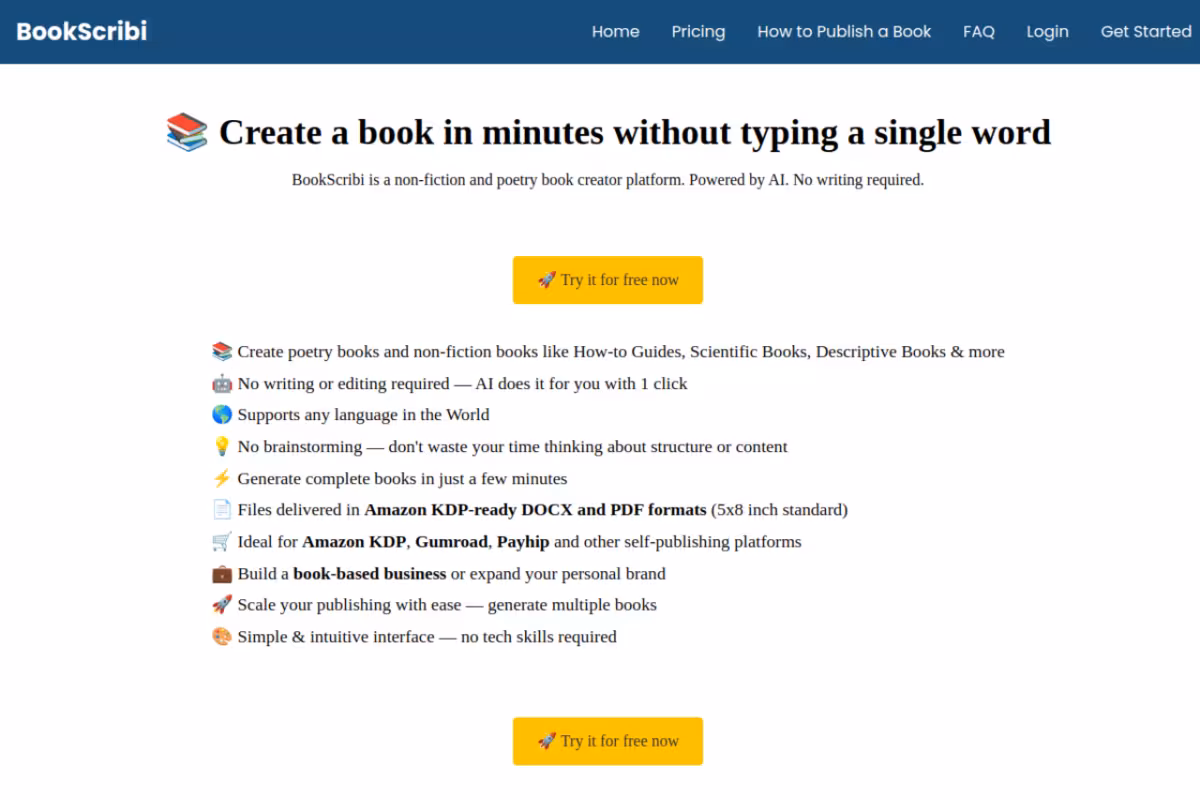Click the BookScribi logo
This screenshot has height=800, width=1200.
[82, 31]
